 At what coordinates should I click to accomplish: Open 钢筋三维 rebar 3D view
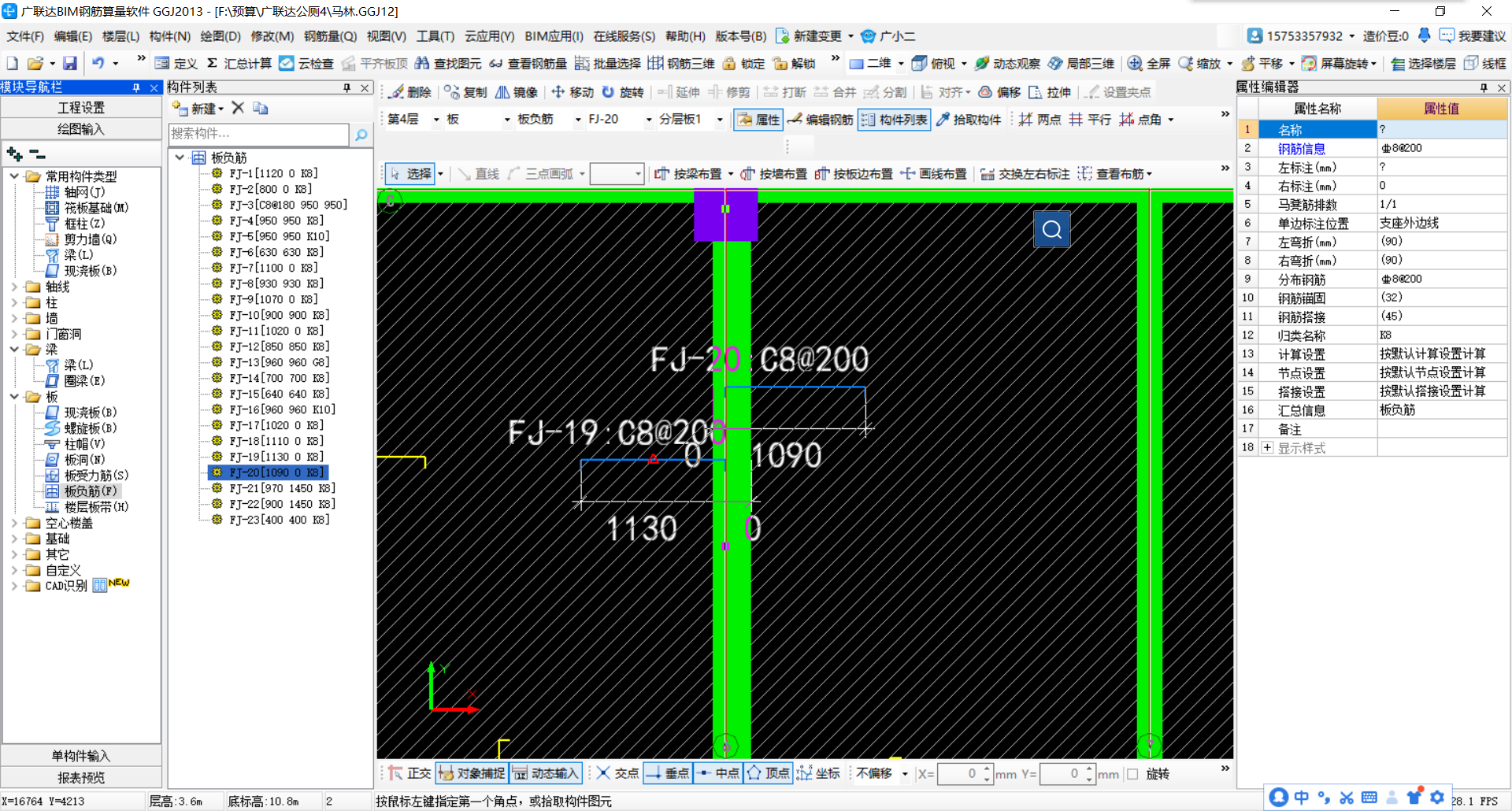click(681, 63)
